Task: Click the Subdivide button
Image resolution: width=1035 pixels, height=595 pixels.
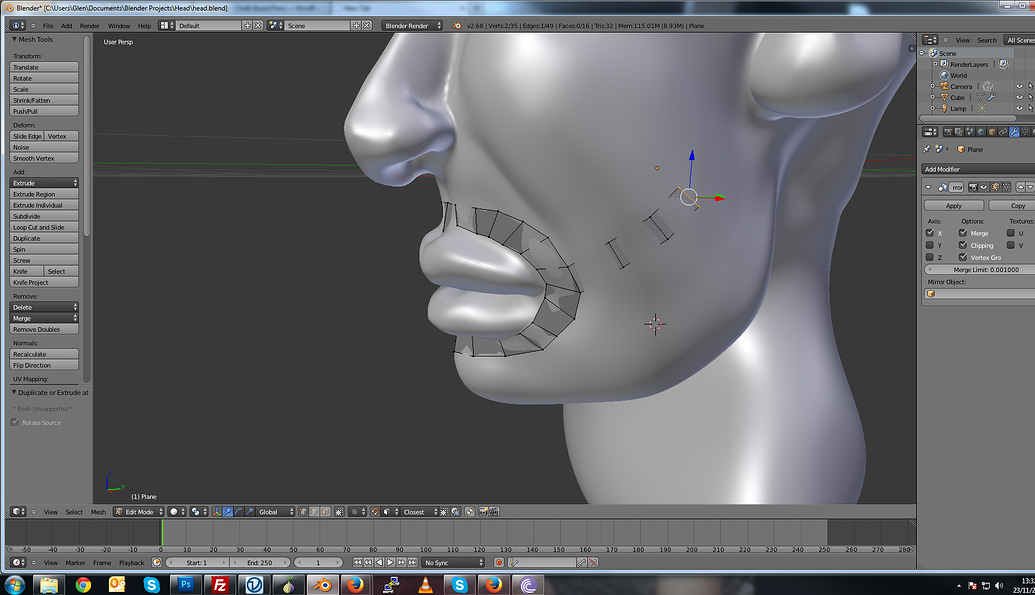Action: pos(44,216)
